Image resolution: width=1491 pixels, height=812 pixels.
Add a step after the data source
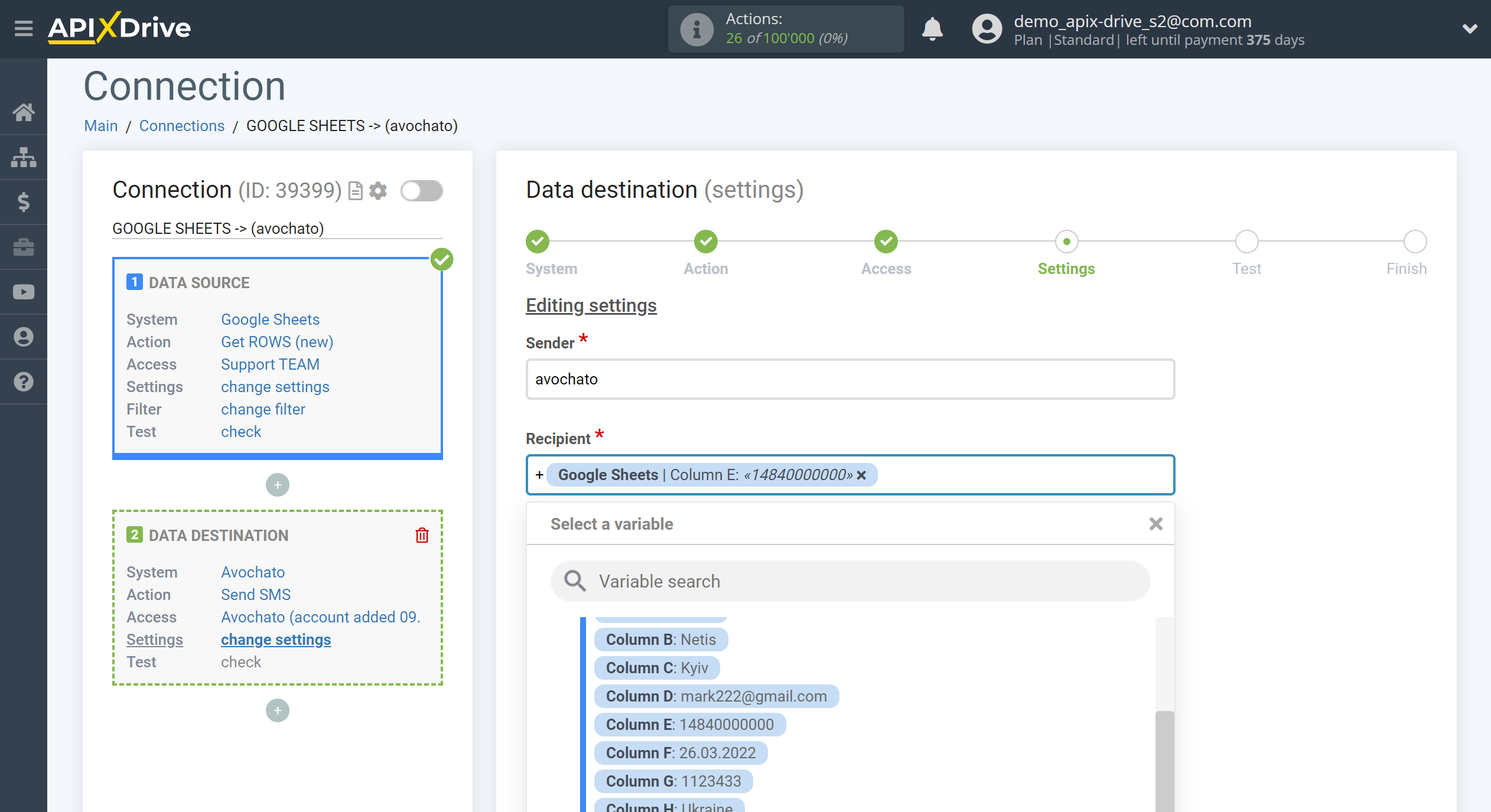pyautogui.click(x=278, y=485)
